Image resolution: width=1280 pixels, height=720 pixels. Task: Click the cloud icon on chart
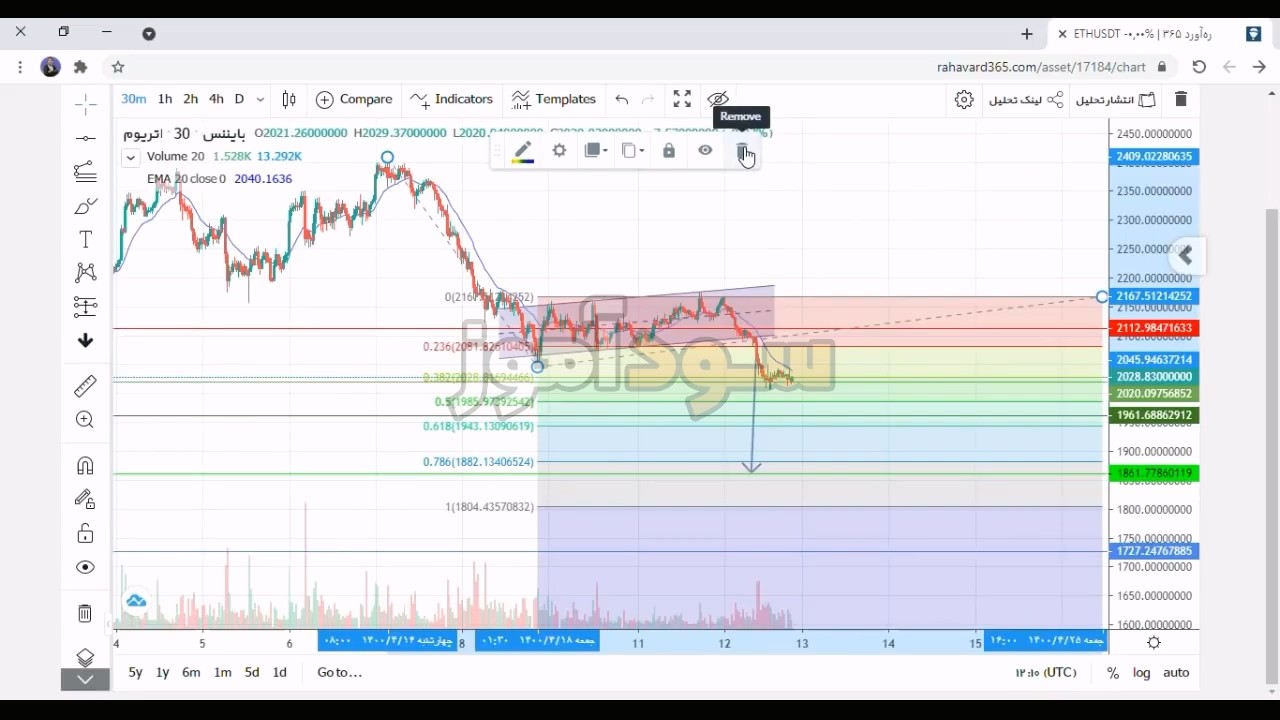[x=136, y=601]
